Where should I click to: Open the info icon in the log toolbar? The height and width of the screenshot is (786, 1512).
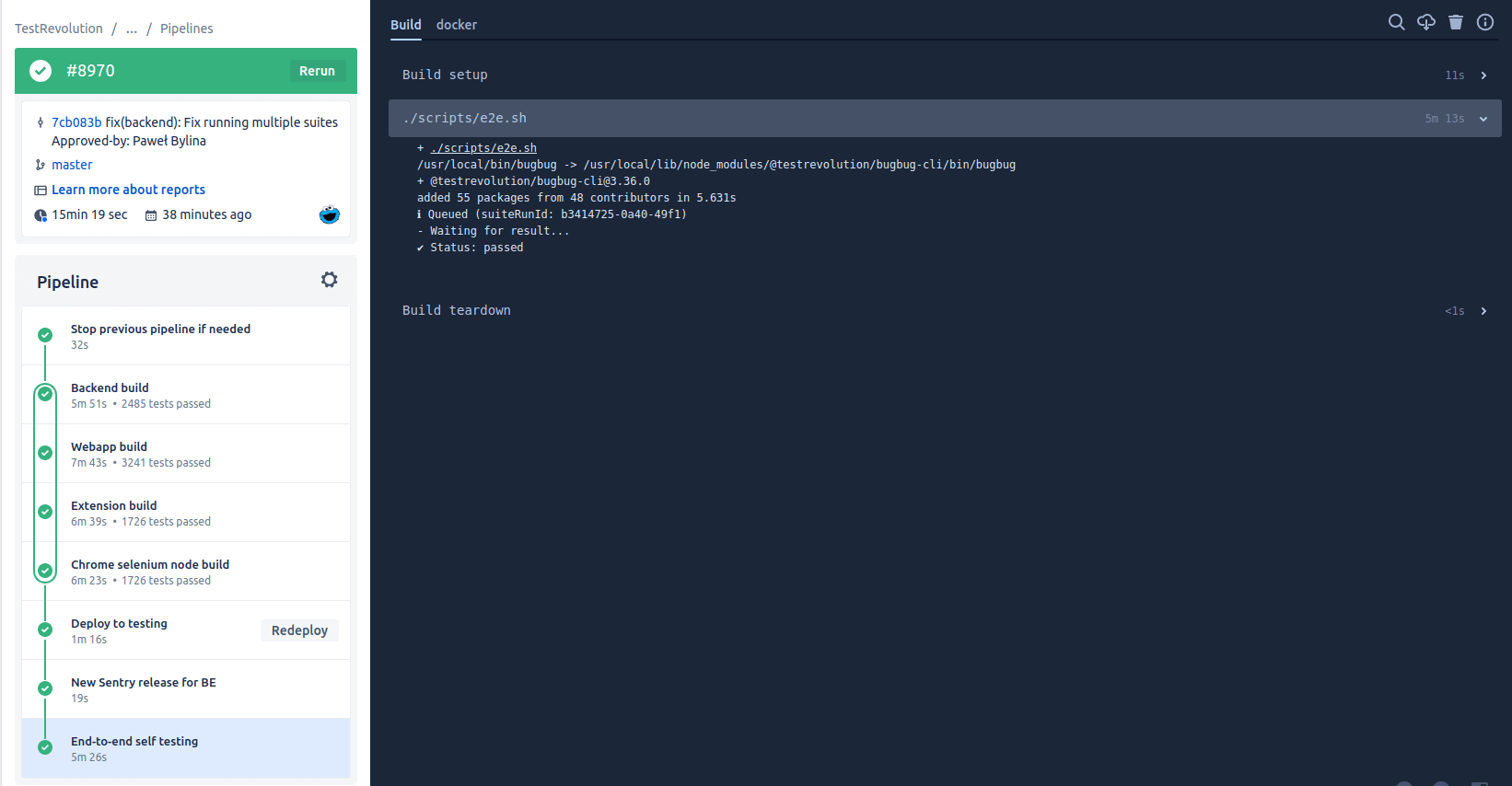(x=1484, y=22)
